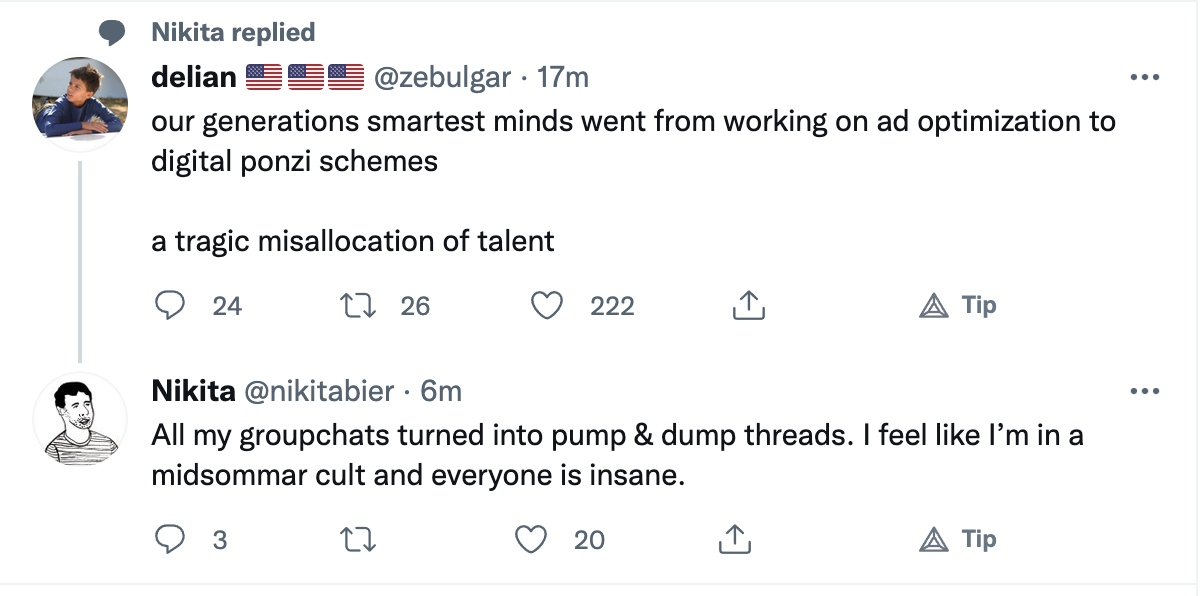
Task: Open more options for delian's tweet
Action: pyautogui.click(x=1143, y=77)
